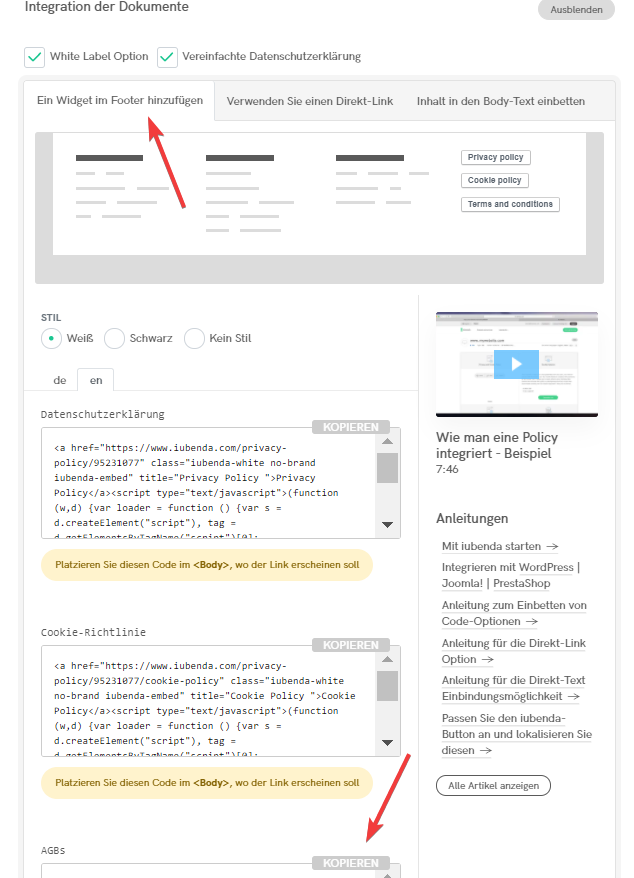Open Inhalt in den Body-Text einbetten tab
634x878 pixels.
coord(500,101)
